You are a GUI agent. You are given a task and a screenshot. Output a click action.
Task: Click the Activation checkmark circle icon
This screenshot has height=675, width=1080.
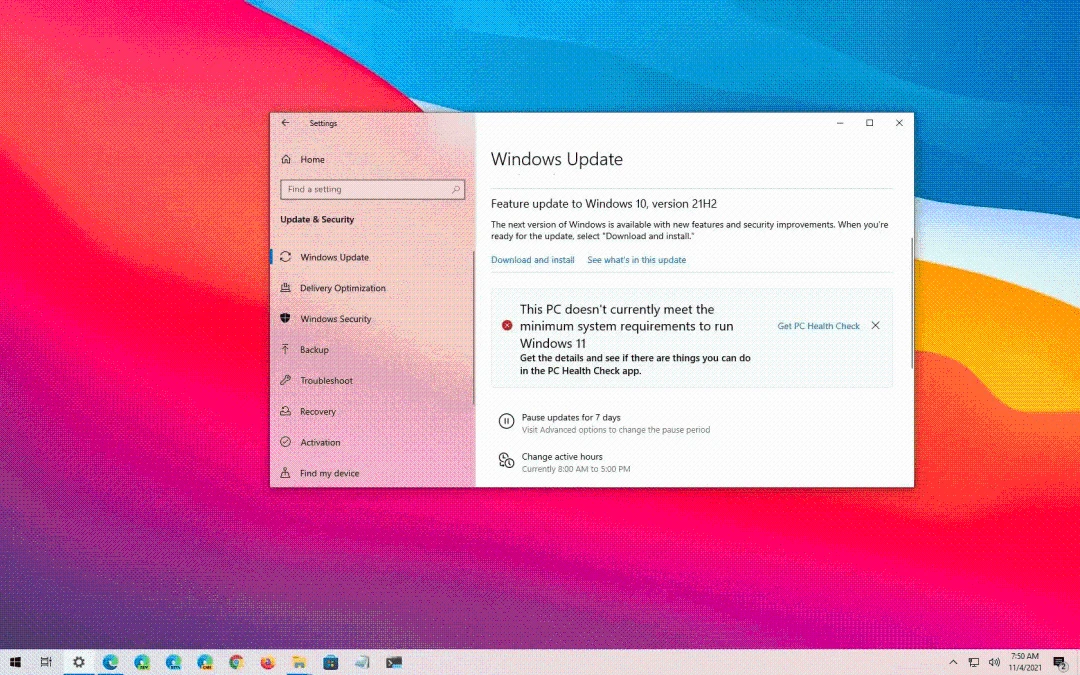[285, 442]
